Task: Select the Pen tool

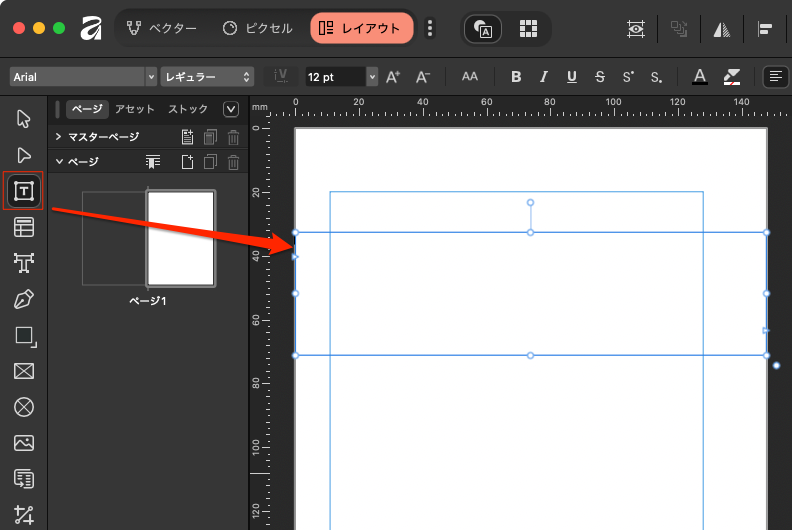Action: tap(24, 299)
